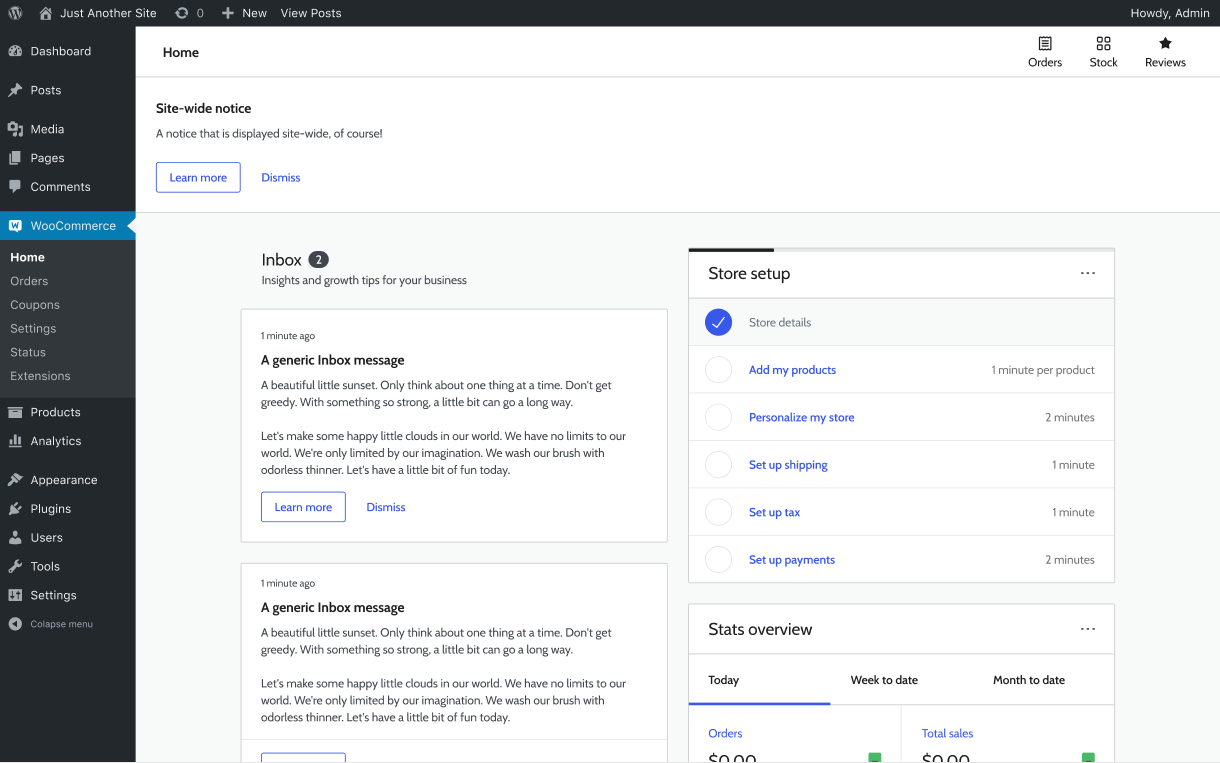Open the Stats overview ellipsis menu
The image size is (1220, 763).
1088,629
